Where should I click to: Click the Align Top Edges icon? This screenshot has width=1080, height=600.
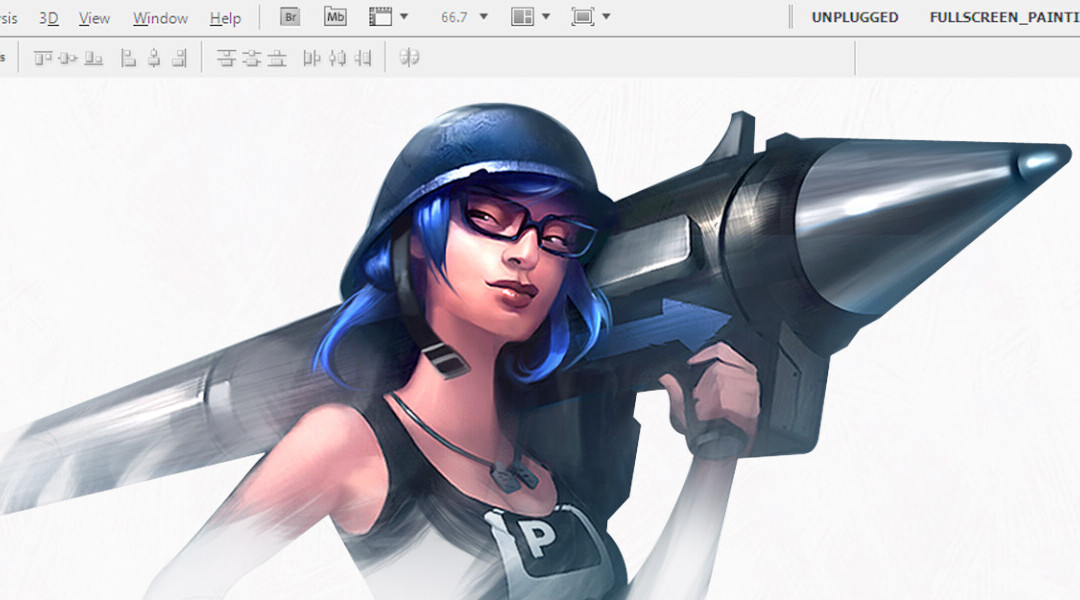[43, 58]
